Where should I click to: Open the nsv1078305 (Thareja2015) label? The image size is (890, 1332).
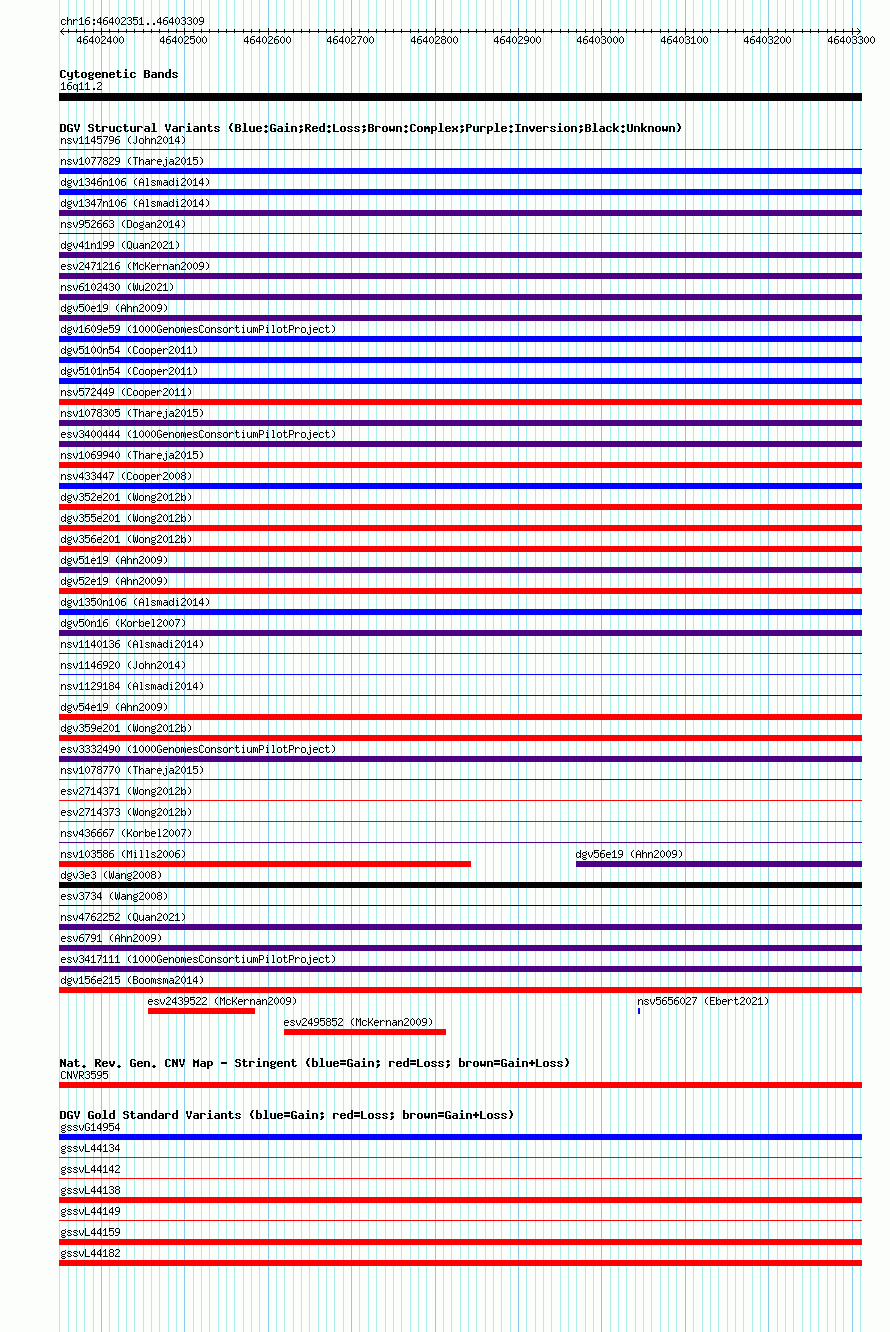(x=132, y=414)
